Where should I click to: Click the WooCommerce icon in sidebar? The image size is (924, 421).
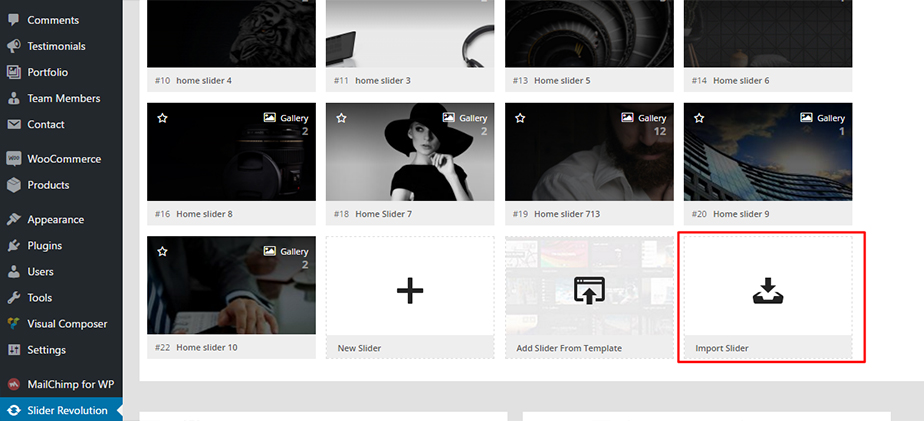pyautogui.click(x=14, y=159)
